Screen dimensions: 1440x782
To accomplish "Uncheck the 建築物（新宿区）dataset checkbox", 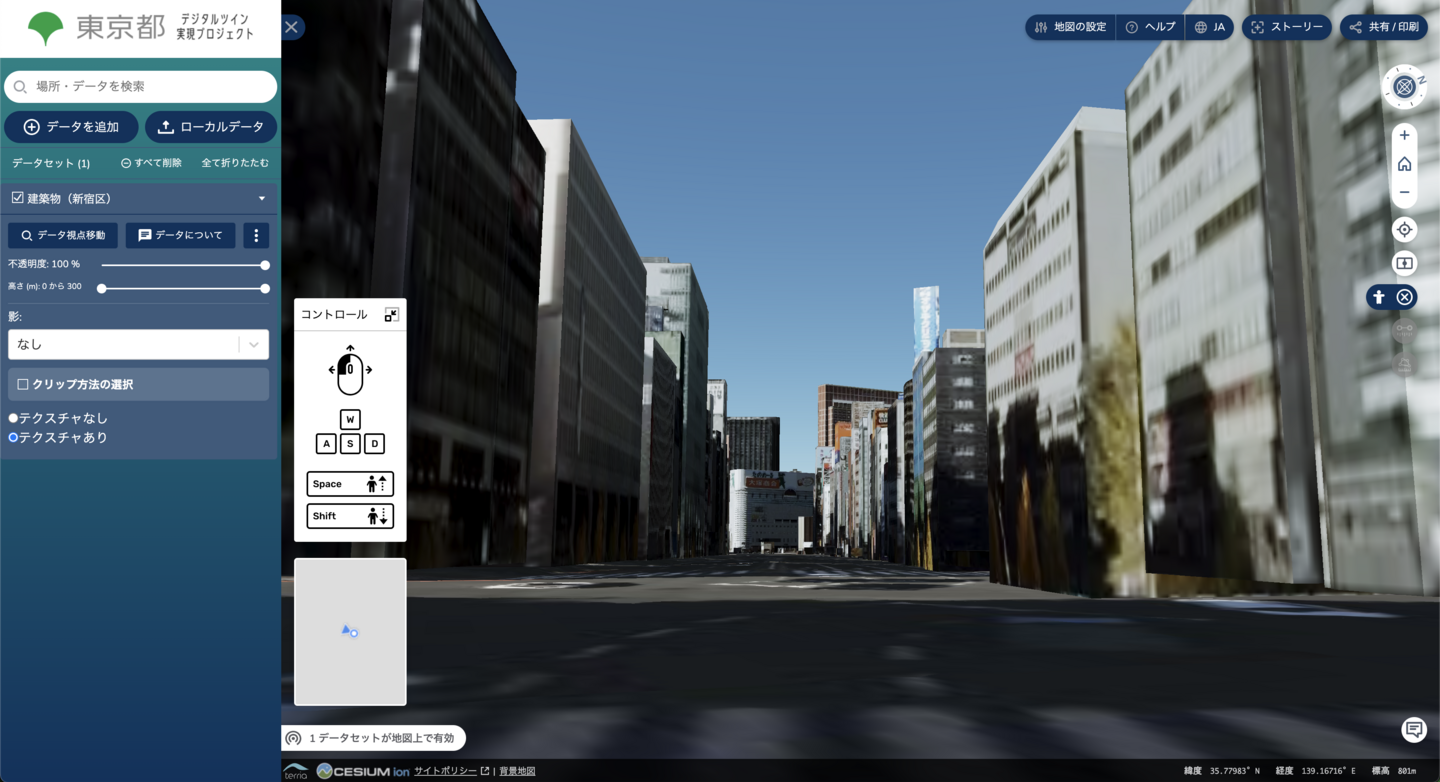I will coord(17,198).
